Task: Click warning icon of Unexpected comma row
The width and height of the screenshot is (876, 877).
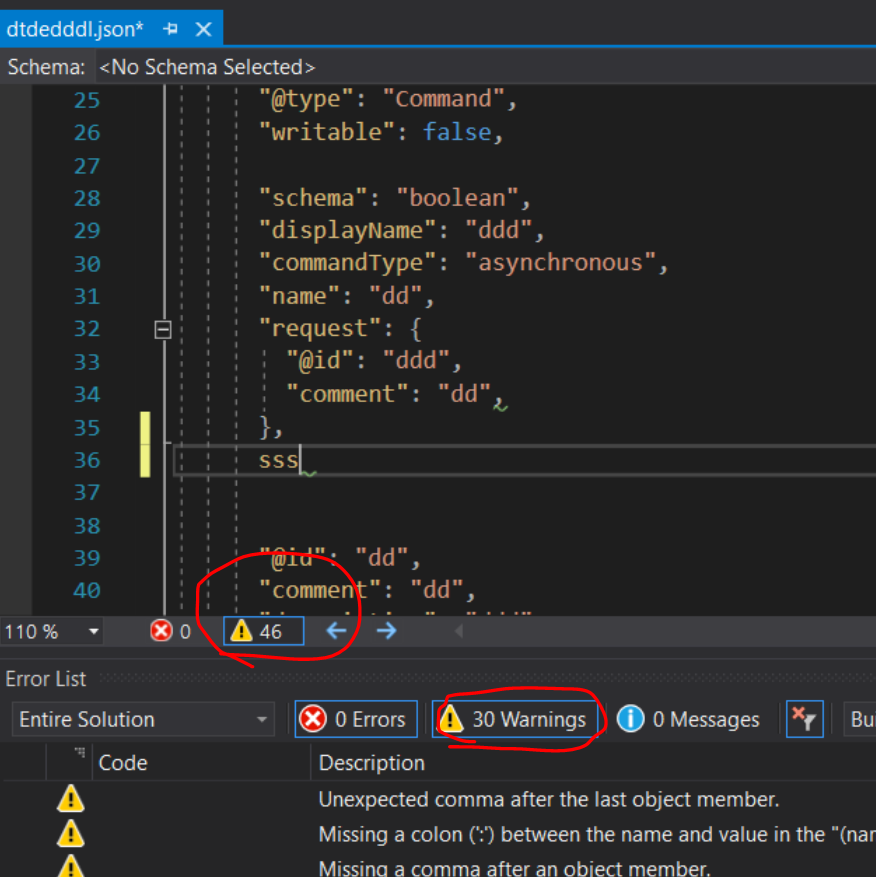Action: click(x=70, y=799)
